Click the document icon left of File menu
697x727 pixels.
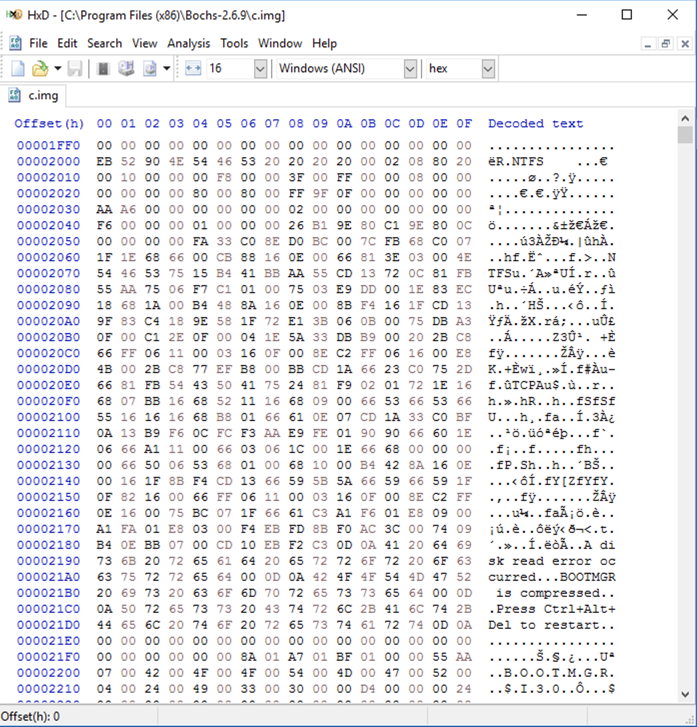coord(15,43)
